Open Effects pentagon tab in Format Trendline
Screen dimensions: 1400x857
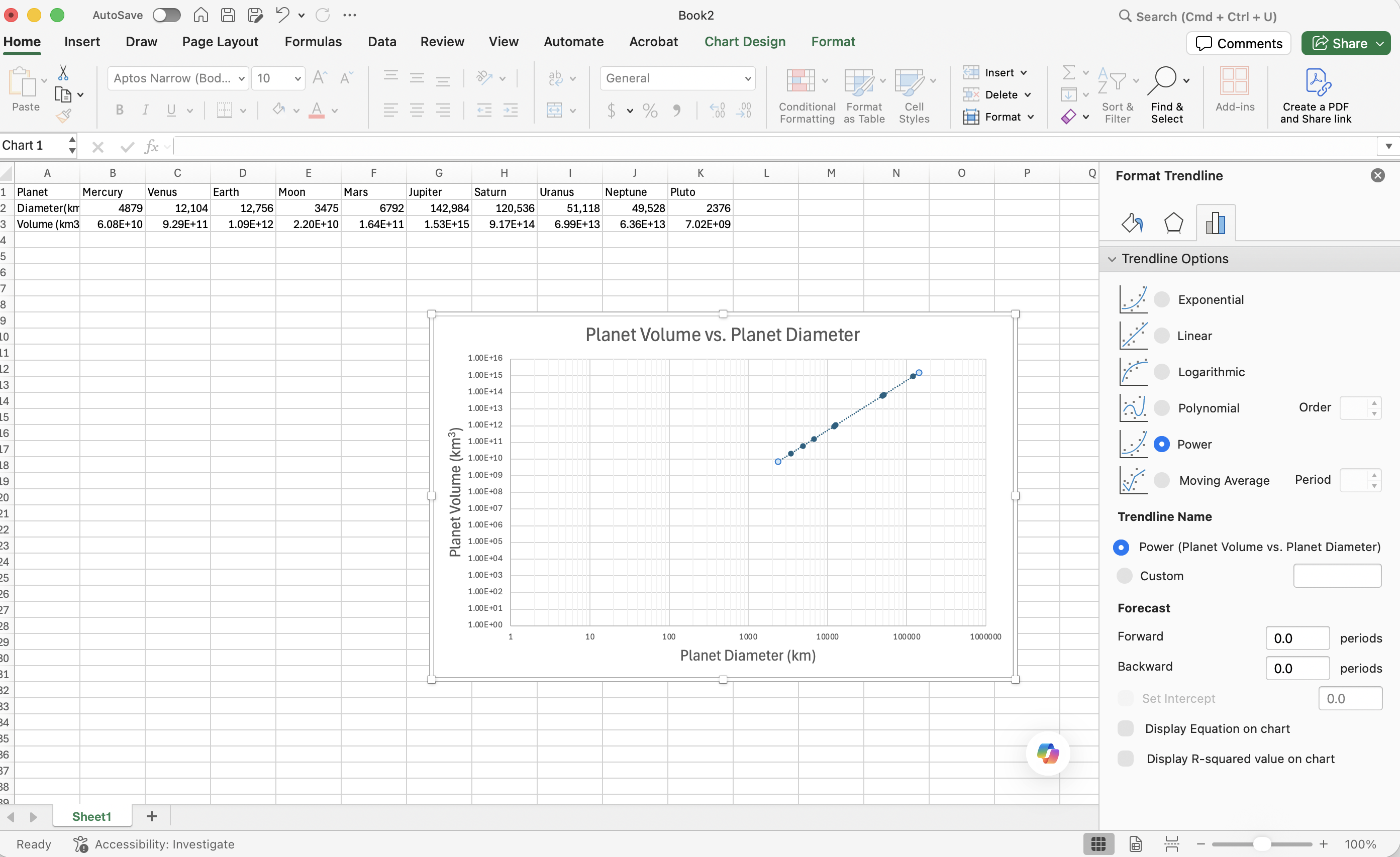[x=1173, y=223]
